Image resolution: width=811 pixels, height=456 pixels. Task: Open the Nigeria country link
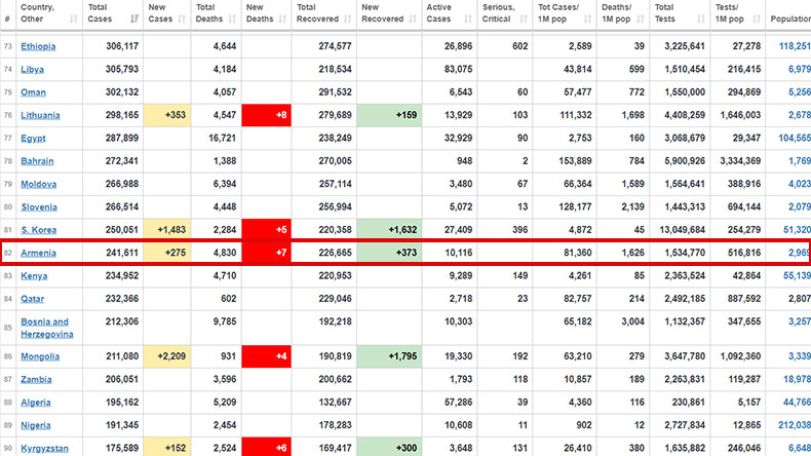[36, 425]
